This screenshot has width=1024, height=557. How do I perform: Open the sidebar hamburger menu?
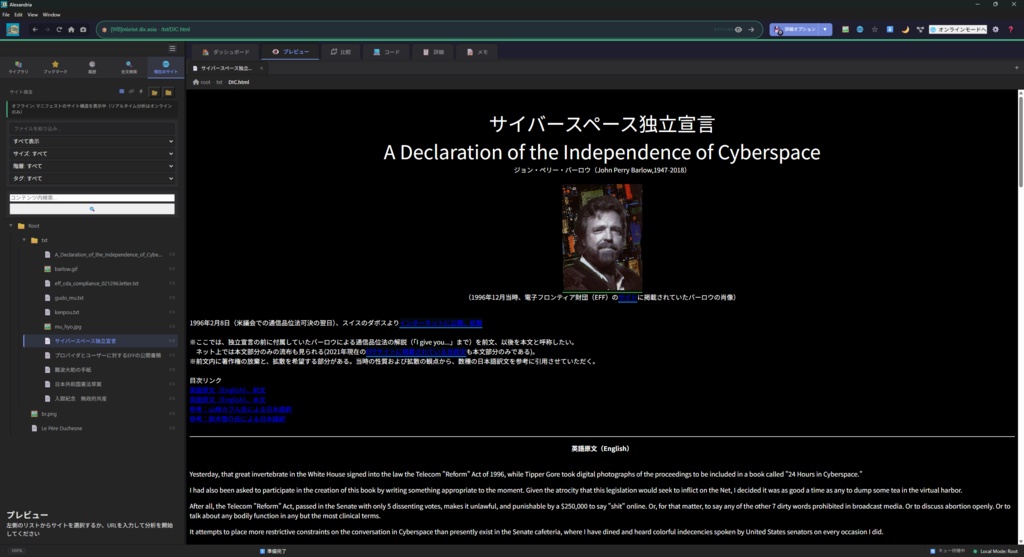172,48
